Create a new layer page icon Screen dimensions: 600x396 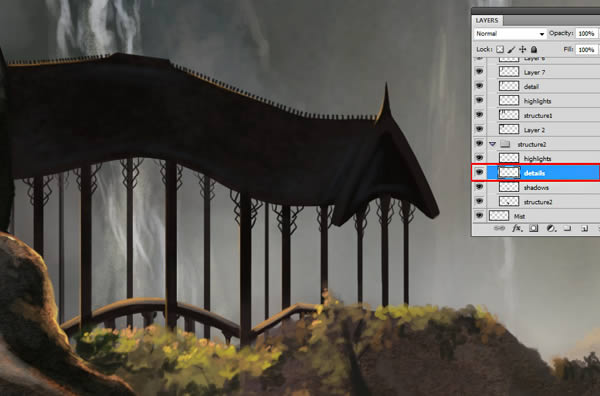(584, 228)
